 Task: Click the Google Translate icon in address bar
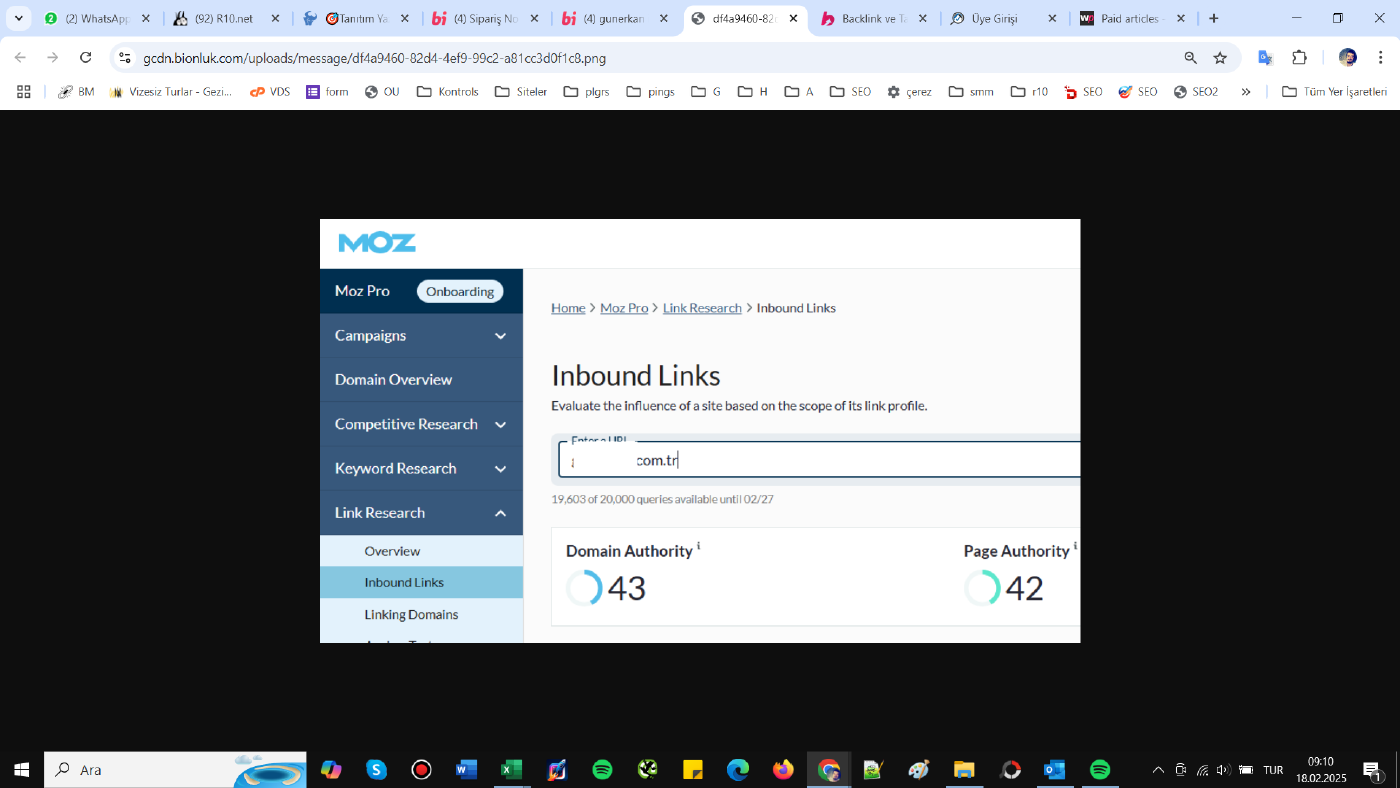pos(1265,58)
